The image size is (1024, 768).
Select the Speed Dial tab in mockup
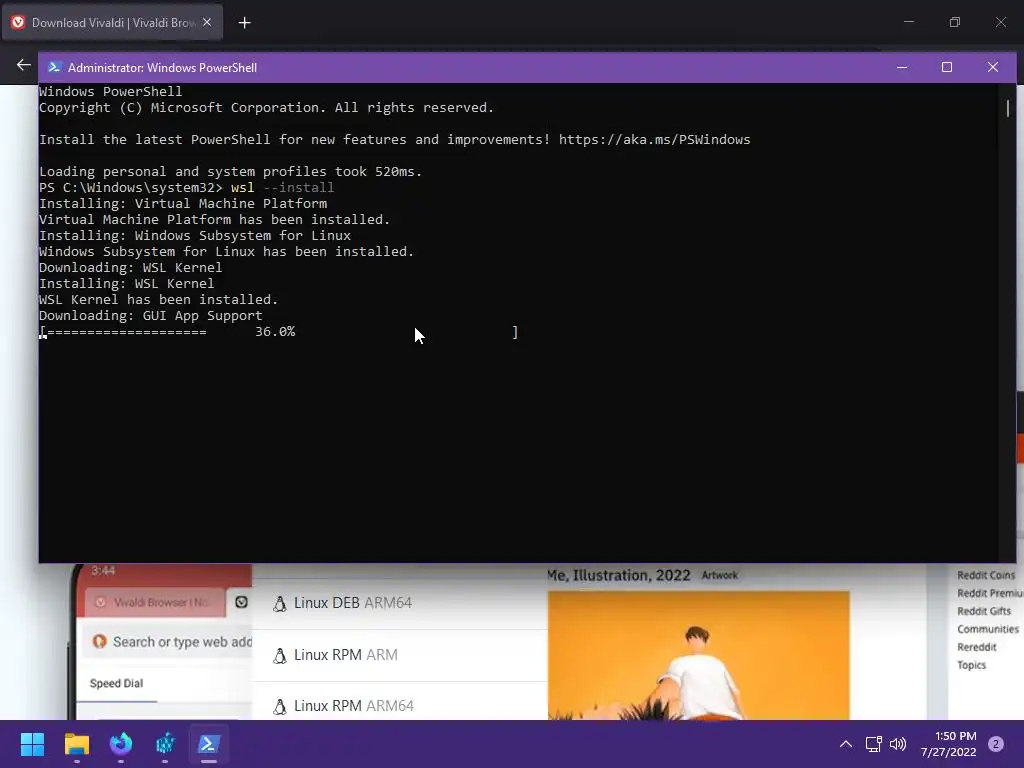pyautogui.click(x=116, y=683)
